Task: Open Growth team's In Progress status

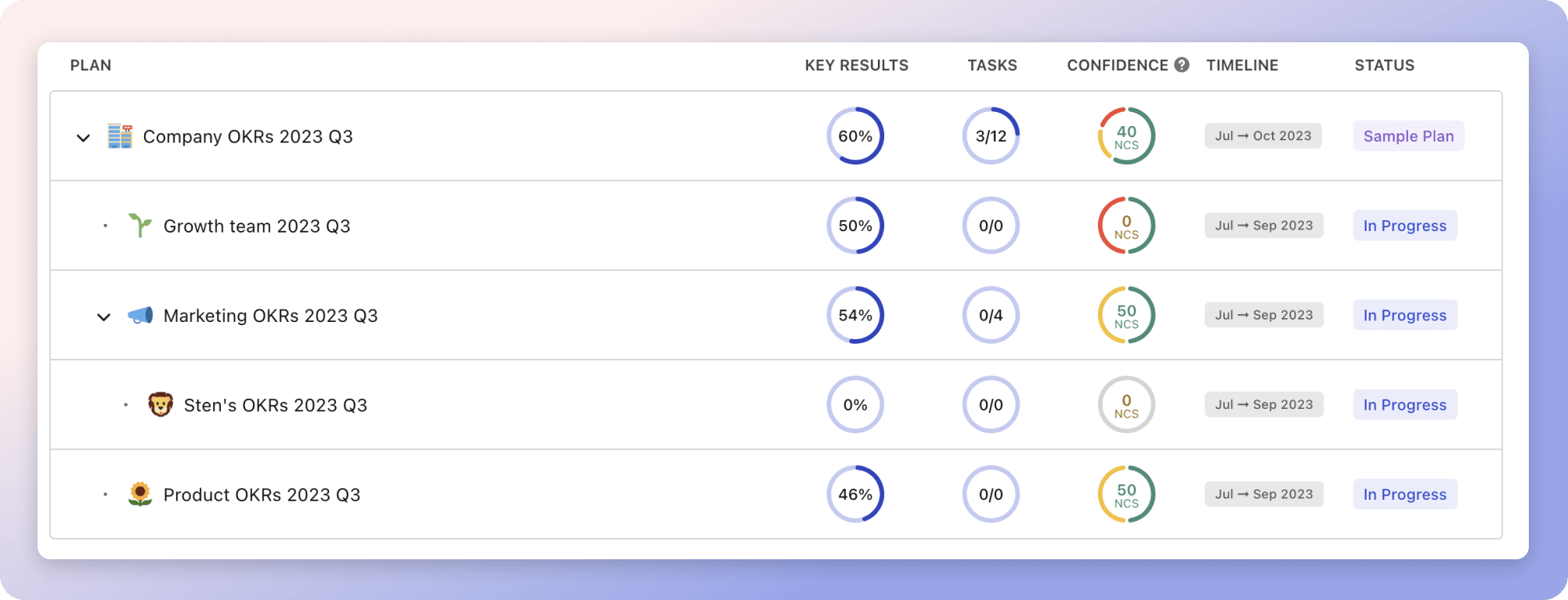Action: point(1404,226)
